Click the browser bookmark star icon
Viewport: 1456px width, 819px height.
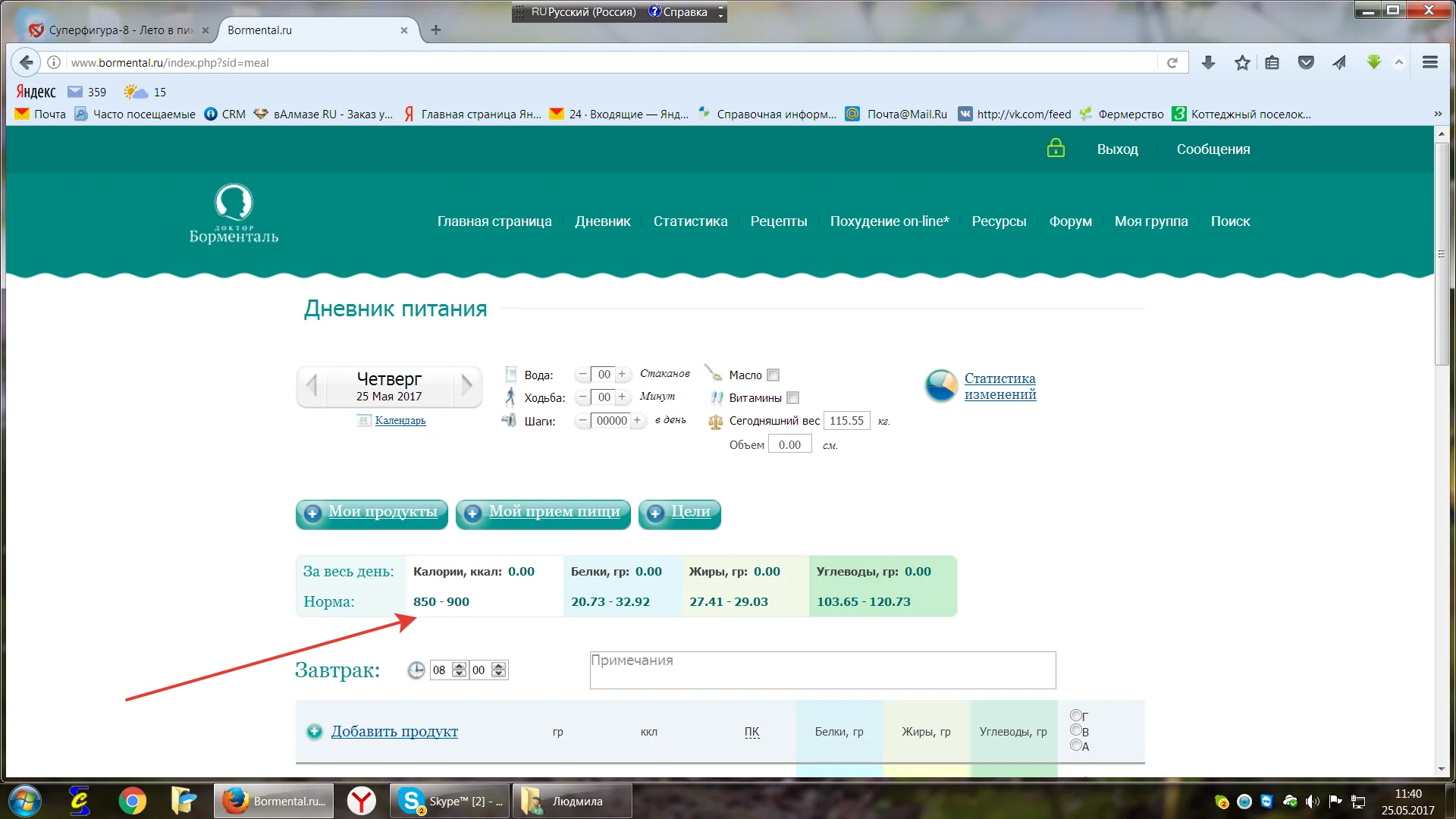coord(1241,63)
